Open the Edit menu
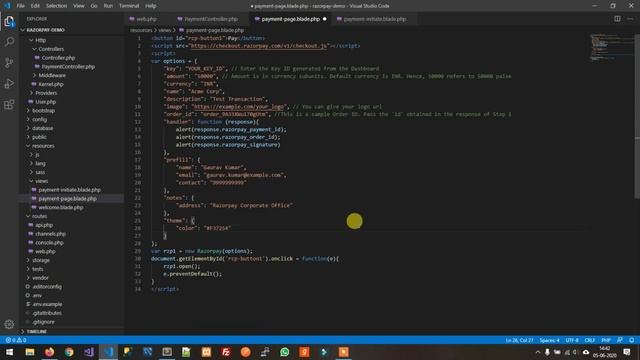 pos(35,6)
